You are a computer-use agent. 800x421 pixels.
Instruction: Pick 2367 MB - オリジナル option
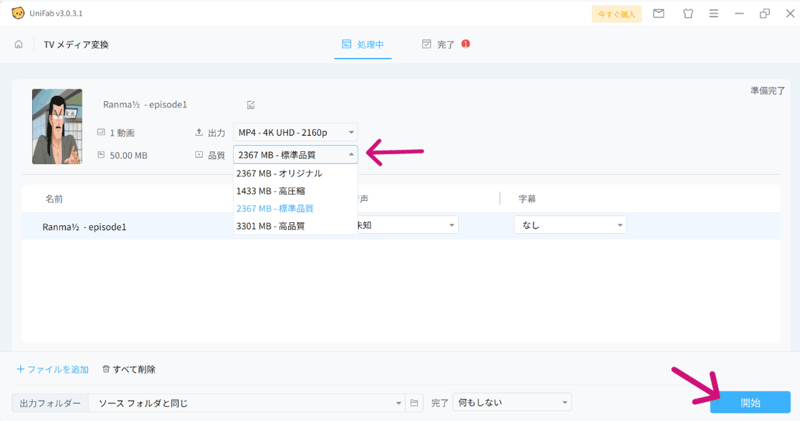coord(279,173)
